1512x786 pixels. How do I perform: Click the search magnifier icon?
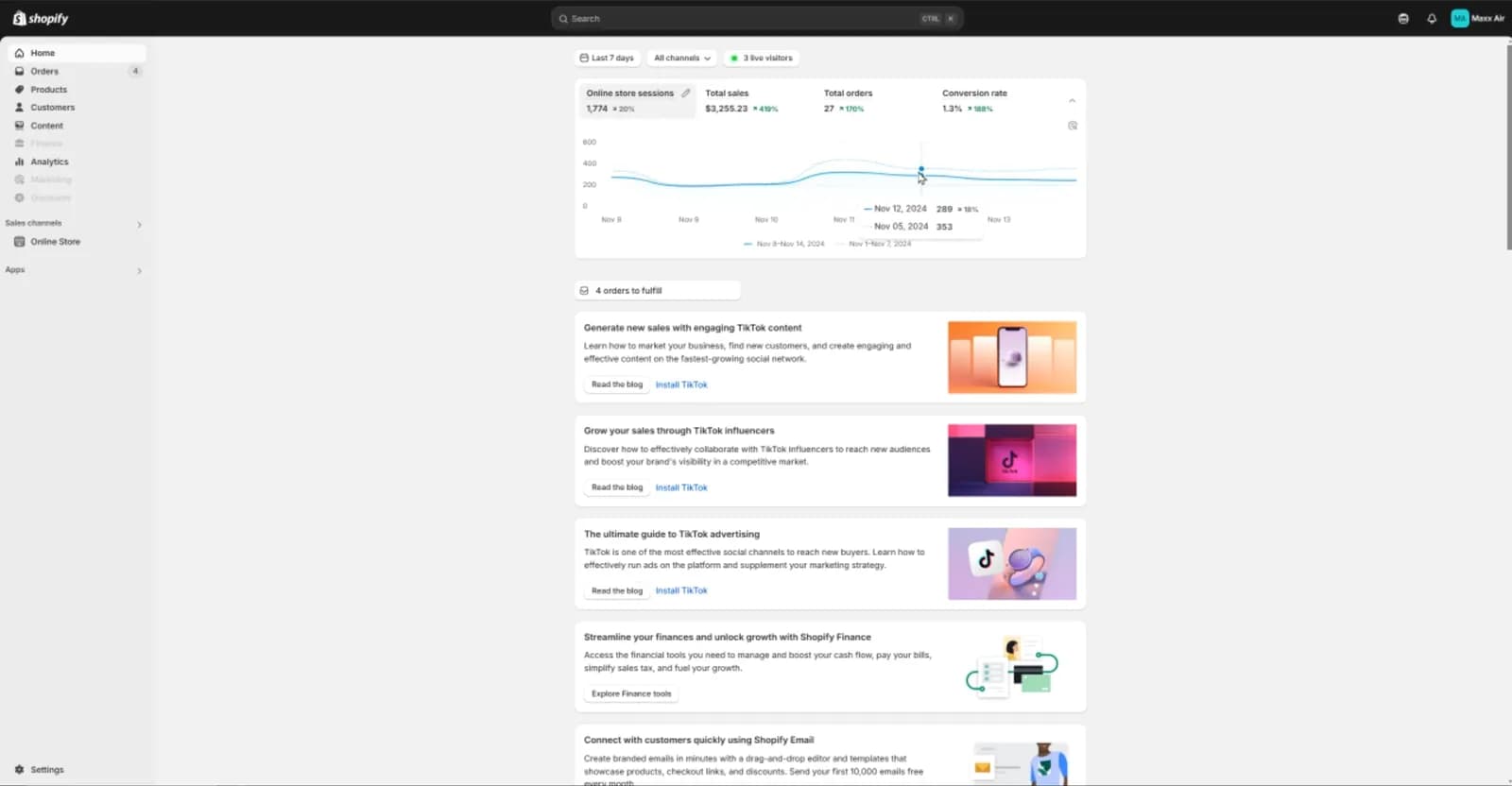click(563, 19)
